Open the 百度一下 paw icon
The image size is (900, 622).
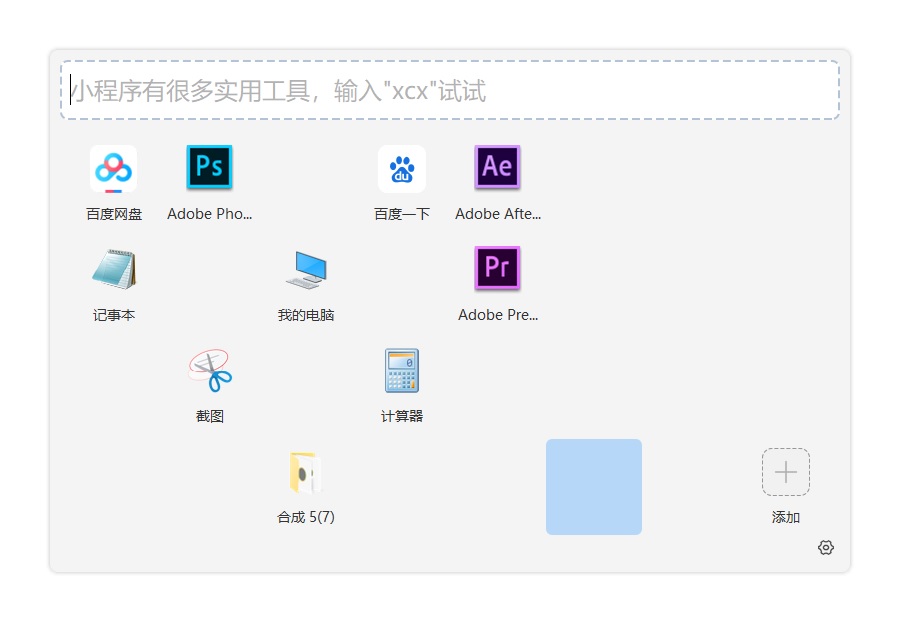click(402, 169)
